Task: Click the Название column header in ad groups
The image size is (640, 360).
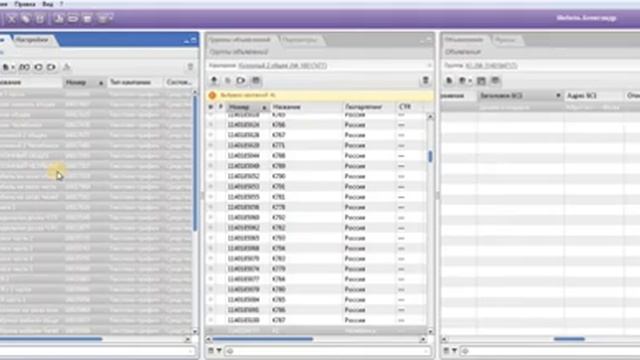Action: click(306, 107)
